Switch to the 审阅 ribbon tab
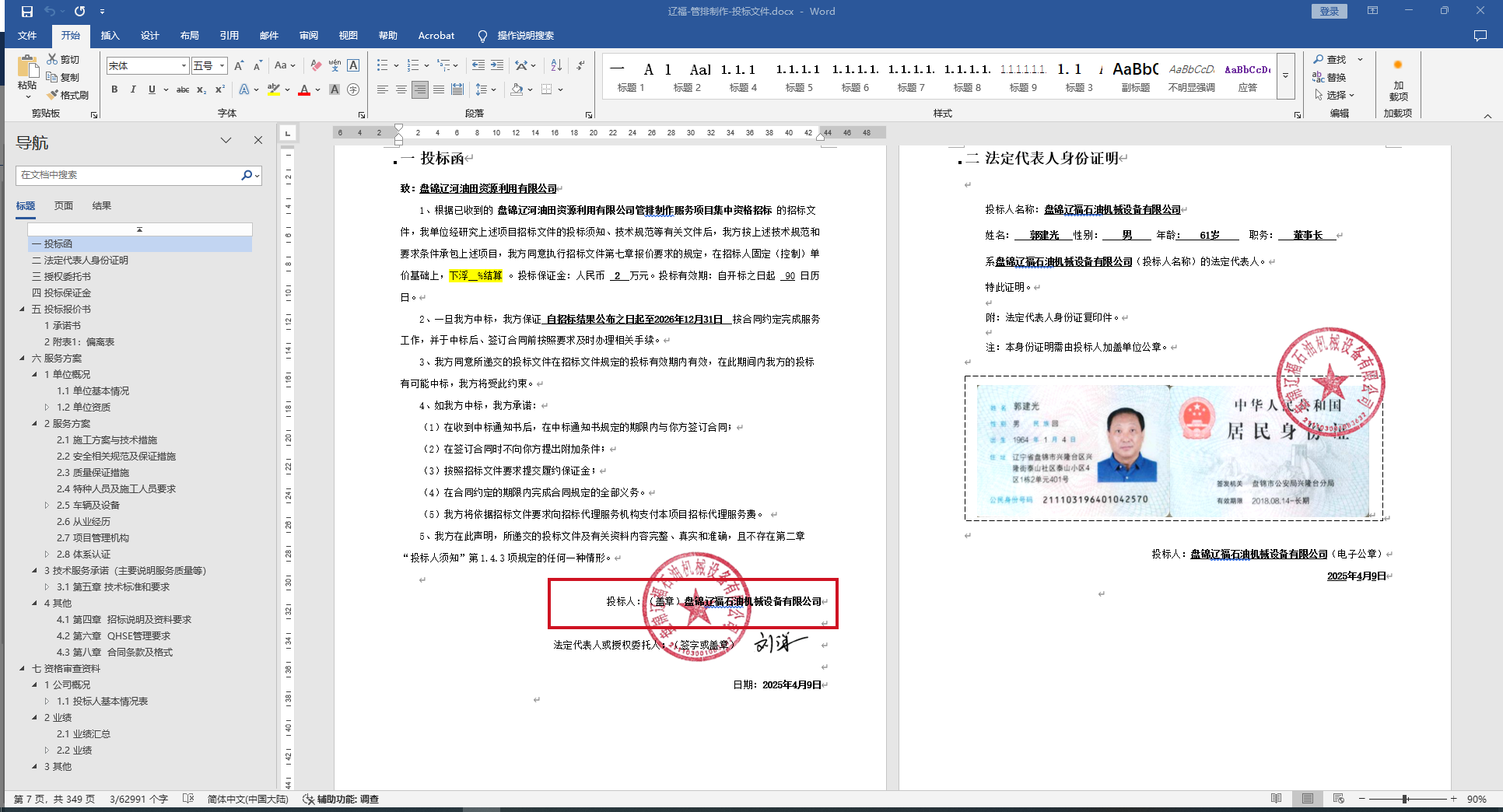1503x812 pixels. coord(309,36)
